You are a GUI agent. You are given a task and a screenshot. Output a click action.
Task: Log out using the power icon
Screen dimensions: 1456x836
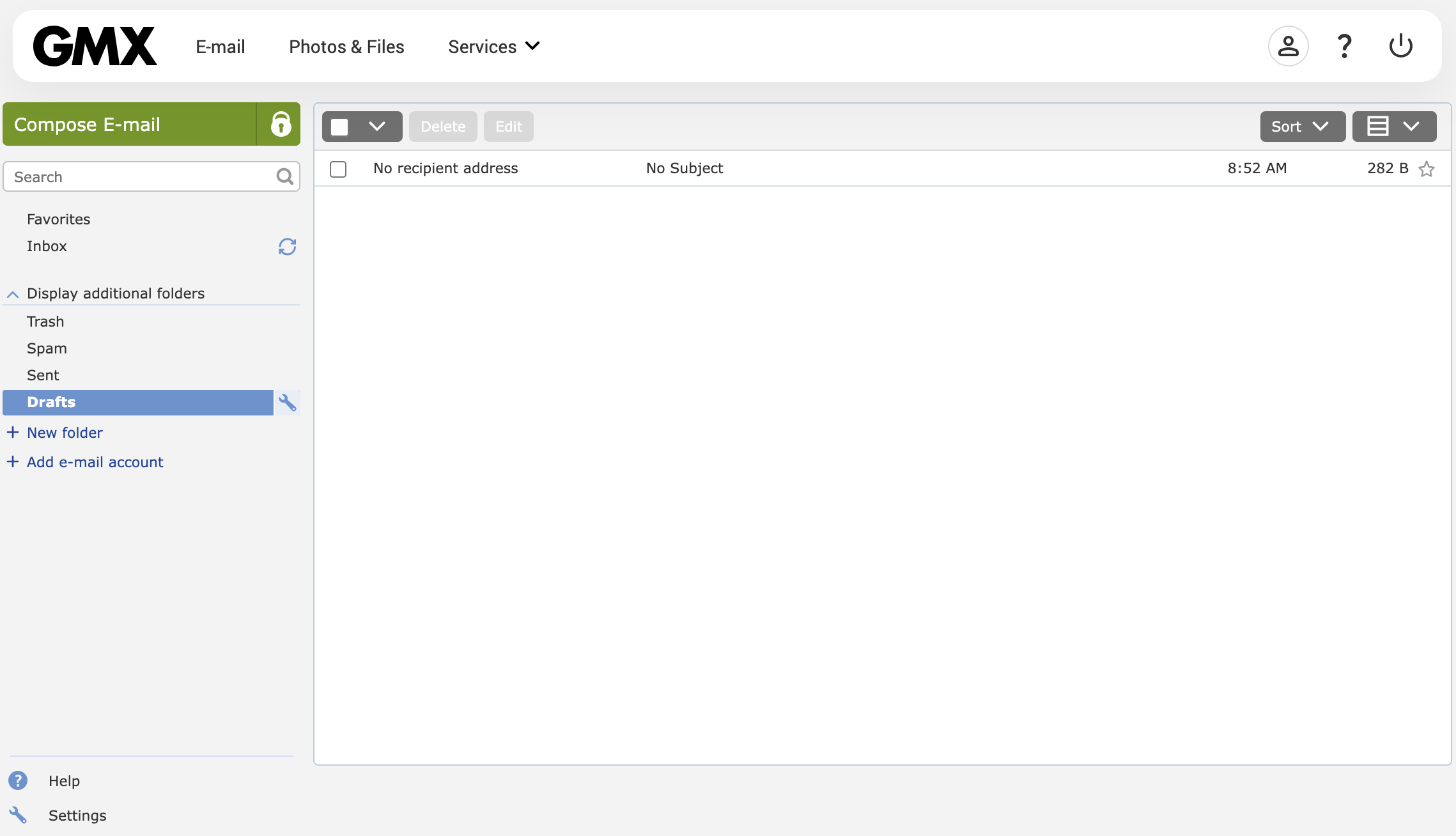coord(1400,45)
